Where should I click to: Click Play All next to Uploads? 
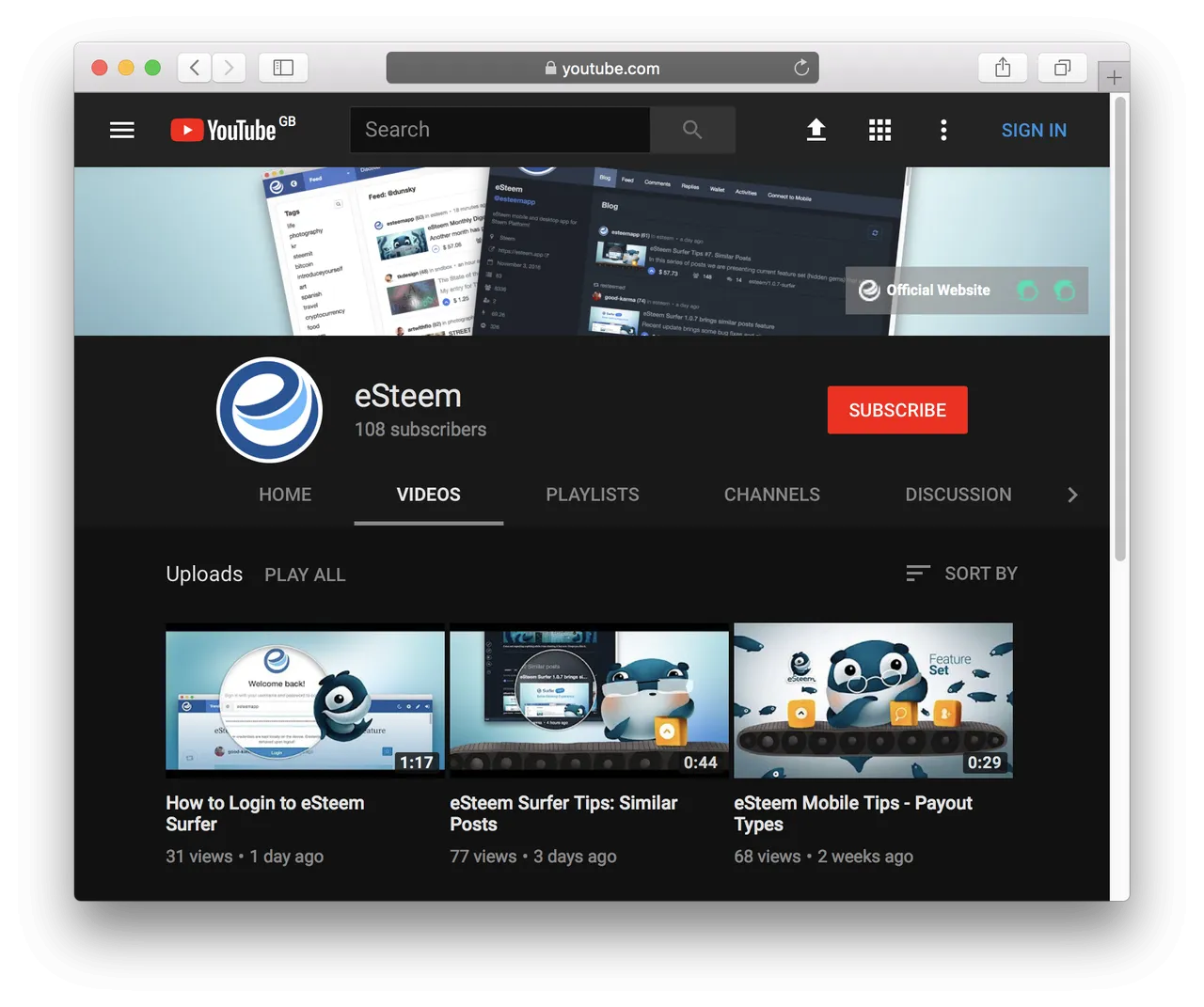pos(305,574)
